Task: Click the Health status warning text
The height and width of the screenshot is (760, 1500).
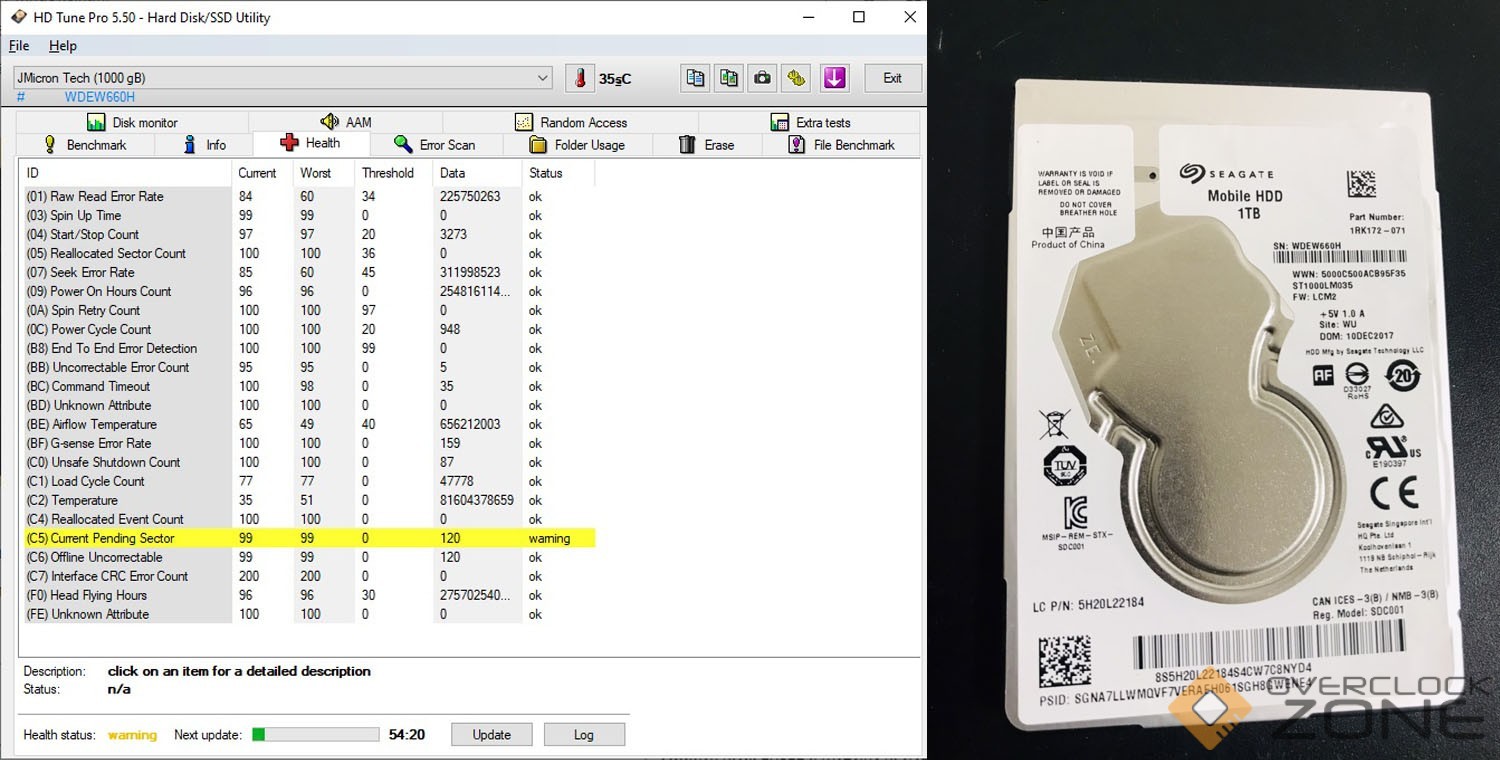Action: tap(132, 735)
